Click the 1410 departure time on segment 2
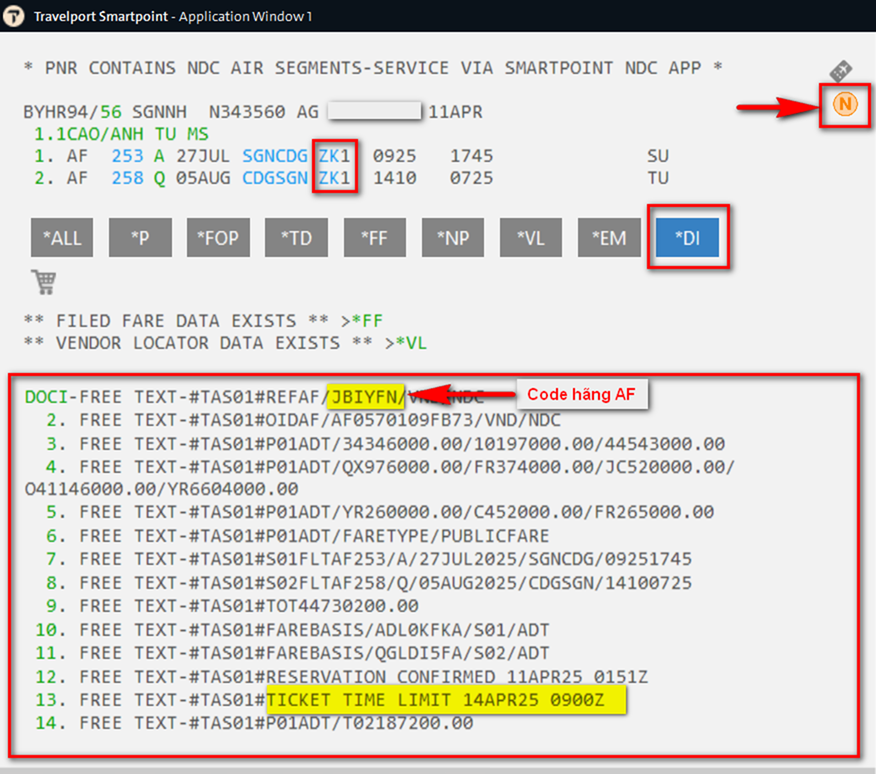This screenshot has width=876, height=774. [394, 178]
